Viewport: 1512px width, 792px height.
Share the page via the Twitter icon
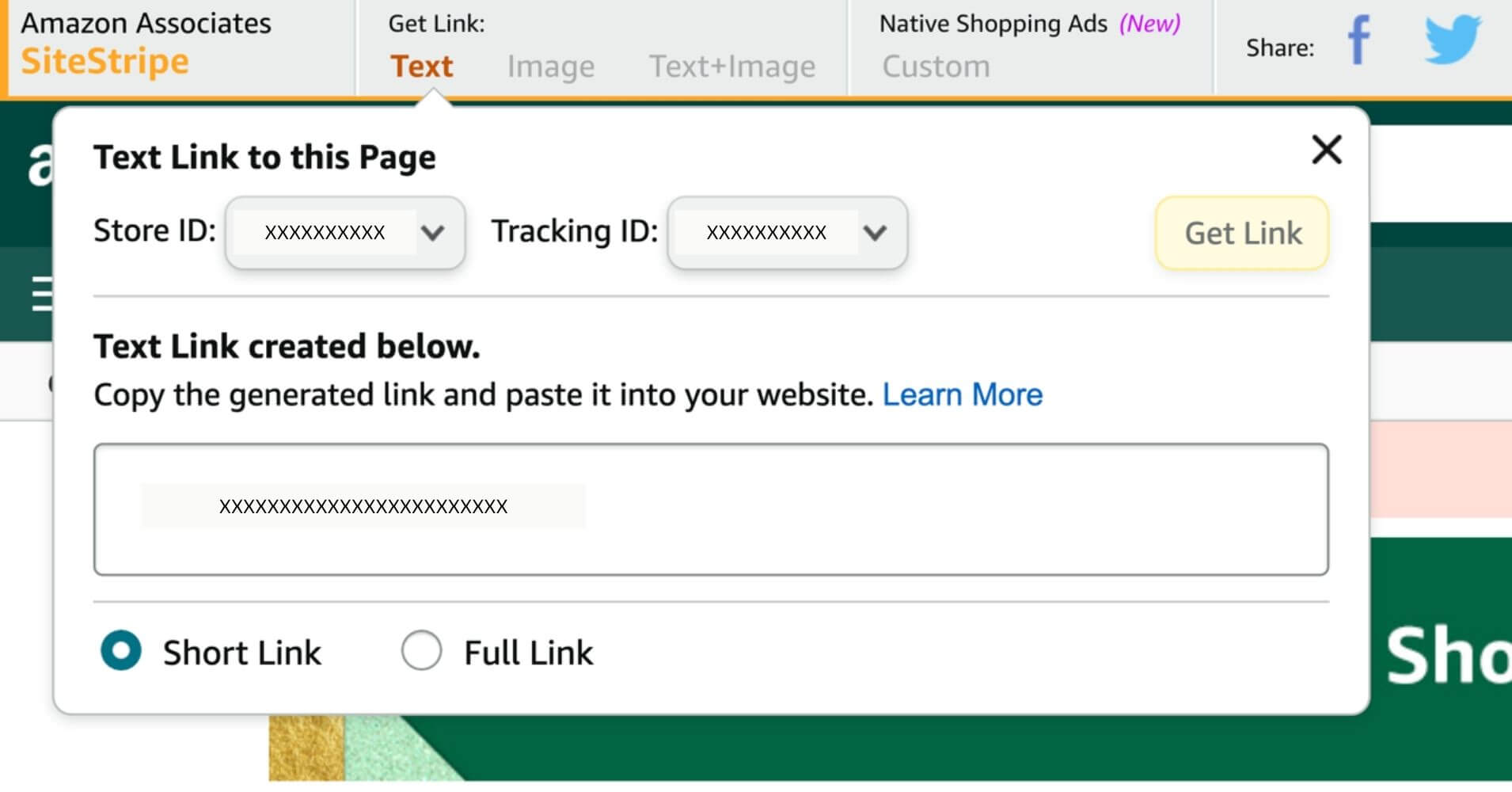(1453, 40)
